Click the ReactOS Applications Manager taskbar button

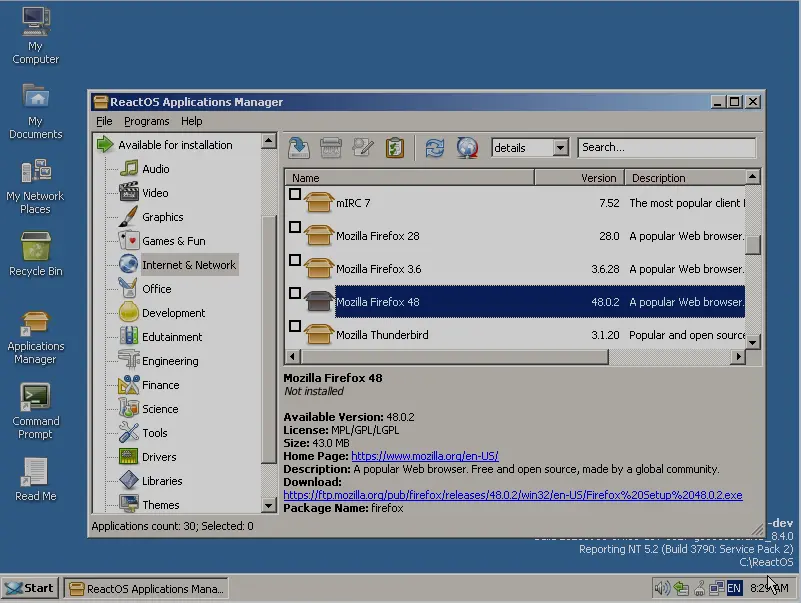147,589
